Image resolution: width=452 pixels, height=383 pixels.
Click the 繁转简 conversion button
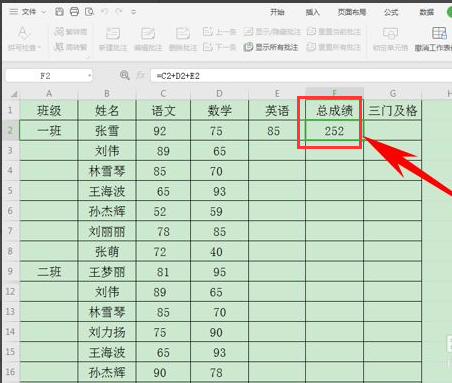pyautogui.click(x=70, y=32)
